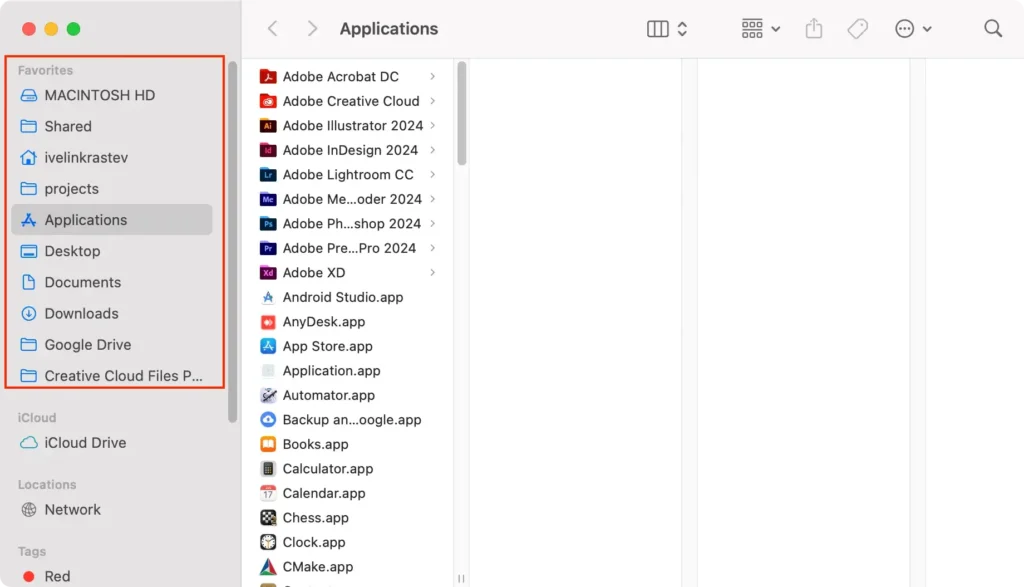1024x587 pixels.
Task: Click the column view icon
Action: 660,28
